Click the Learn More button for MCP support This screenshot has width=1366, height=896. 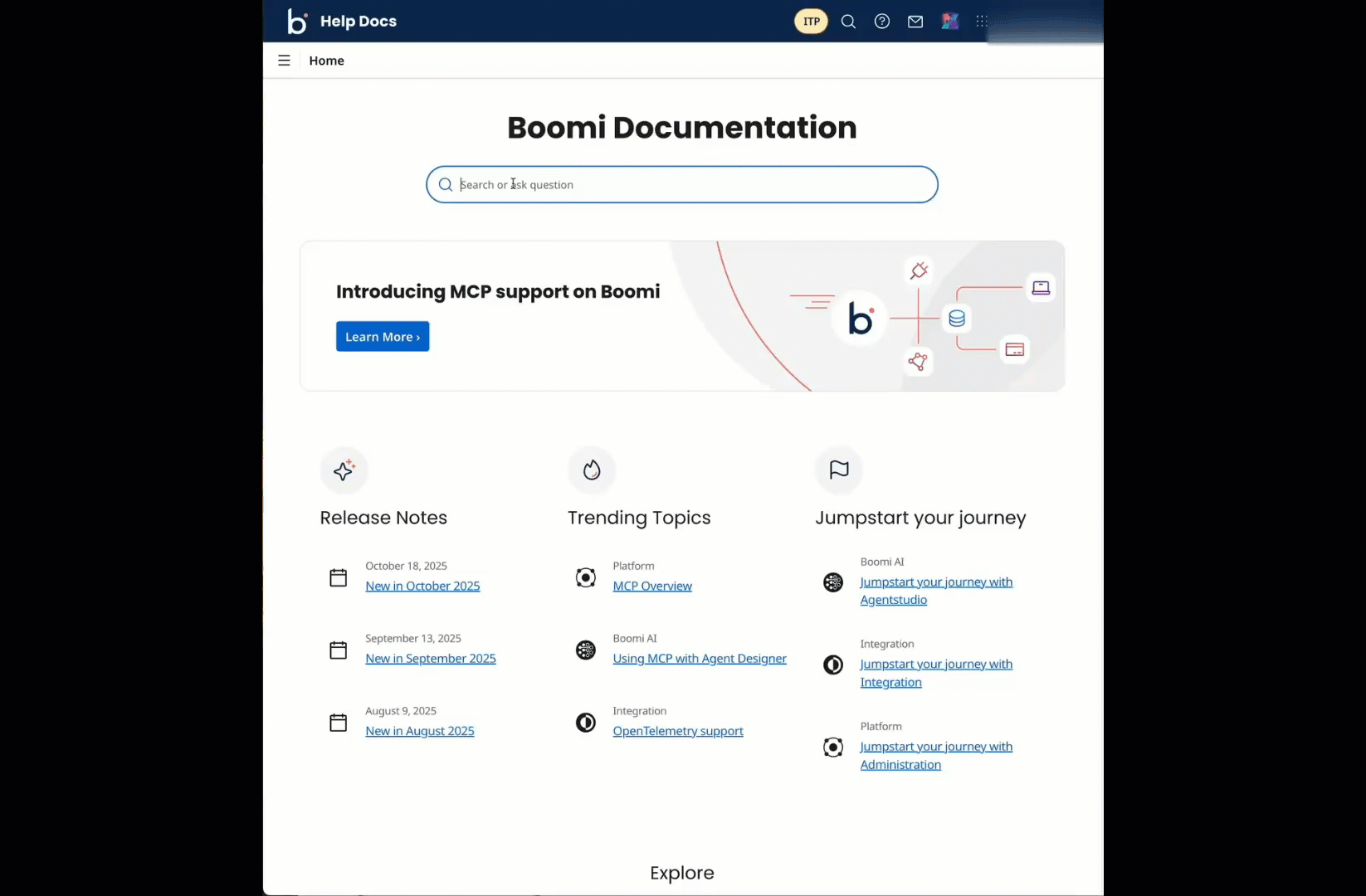[x=382, y=336]
